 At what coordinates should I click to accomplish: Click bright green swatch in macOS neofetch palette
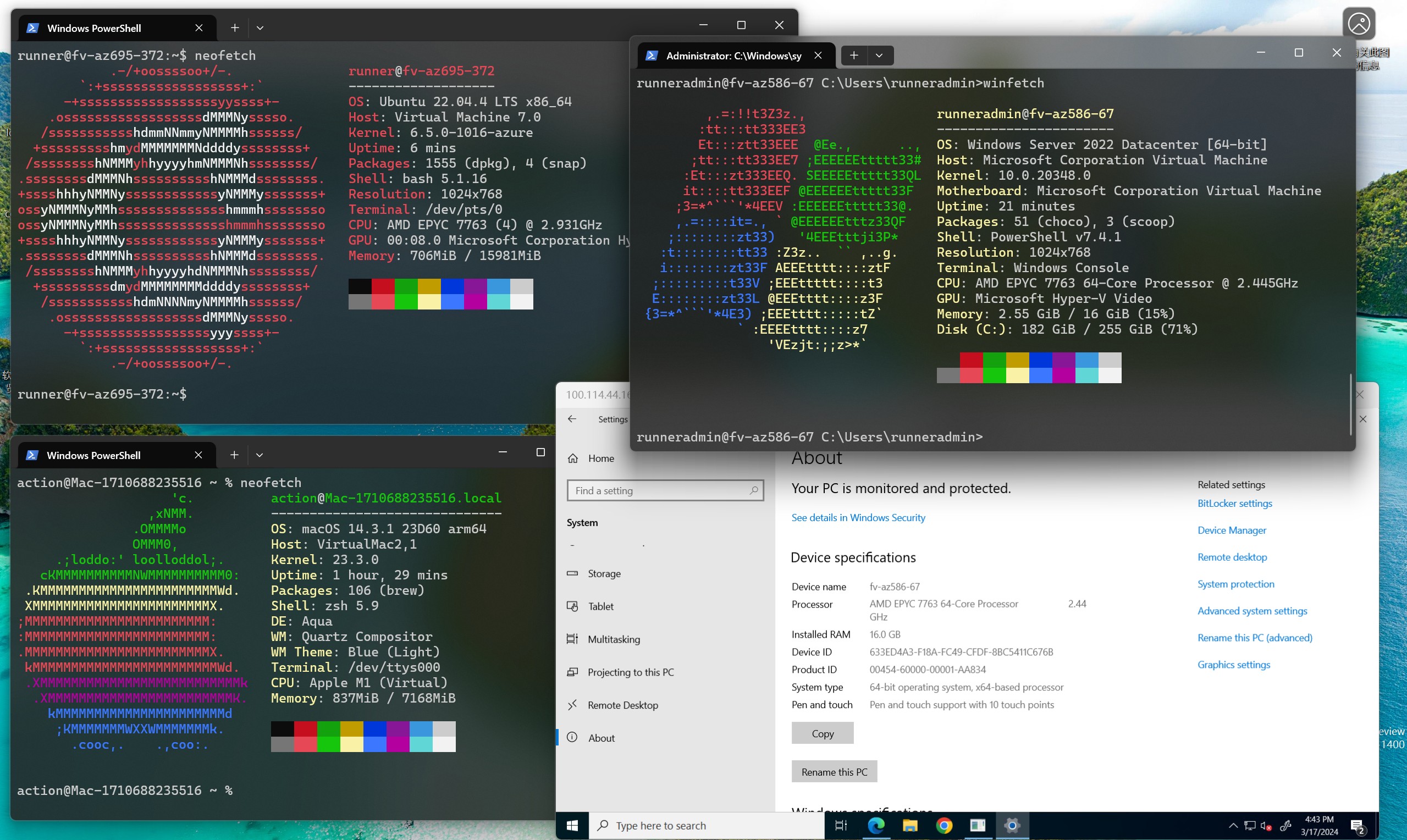click(x=328, y=744)
